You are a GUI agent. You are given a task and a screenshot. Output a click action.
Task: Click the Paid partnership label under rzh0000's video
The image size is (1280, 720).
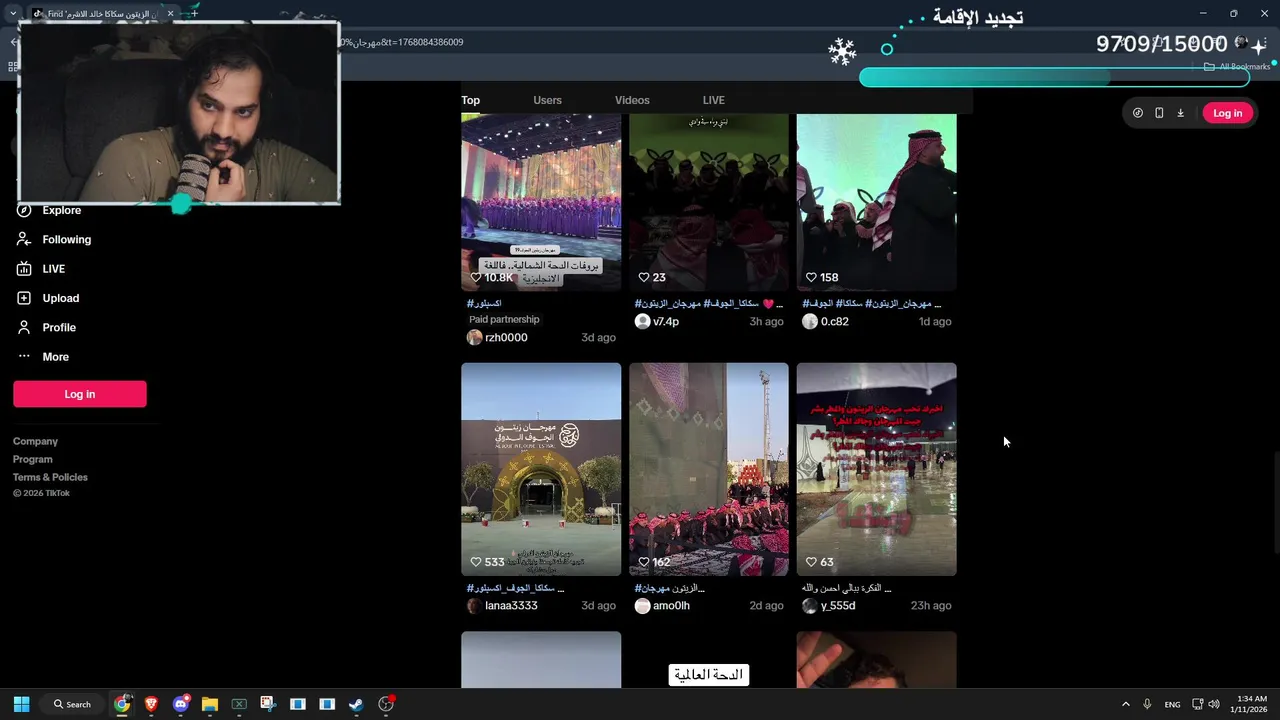pos(504,320)
